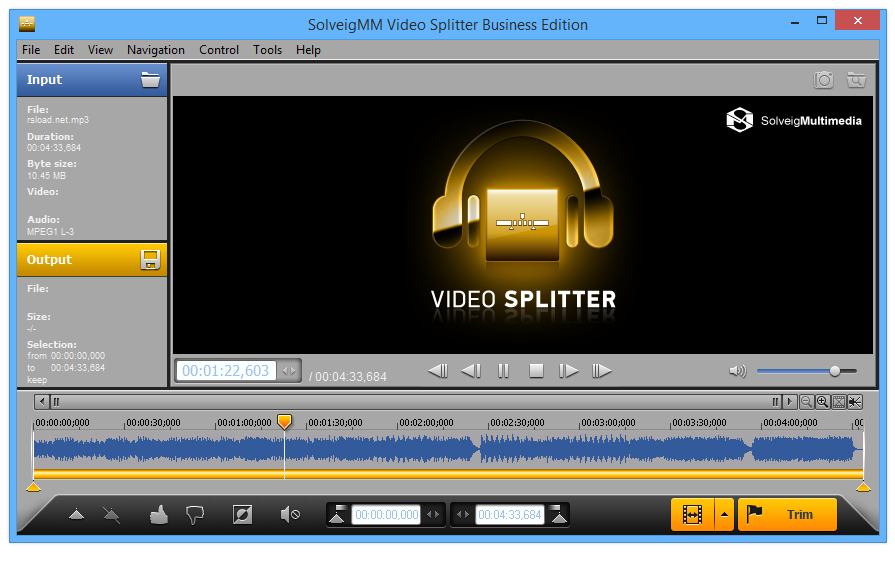The height and width of the screenshot is (566, 895).
Task: Open input file with folder icon
Action: tap(150, 80)
